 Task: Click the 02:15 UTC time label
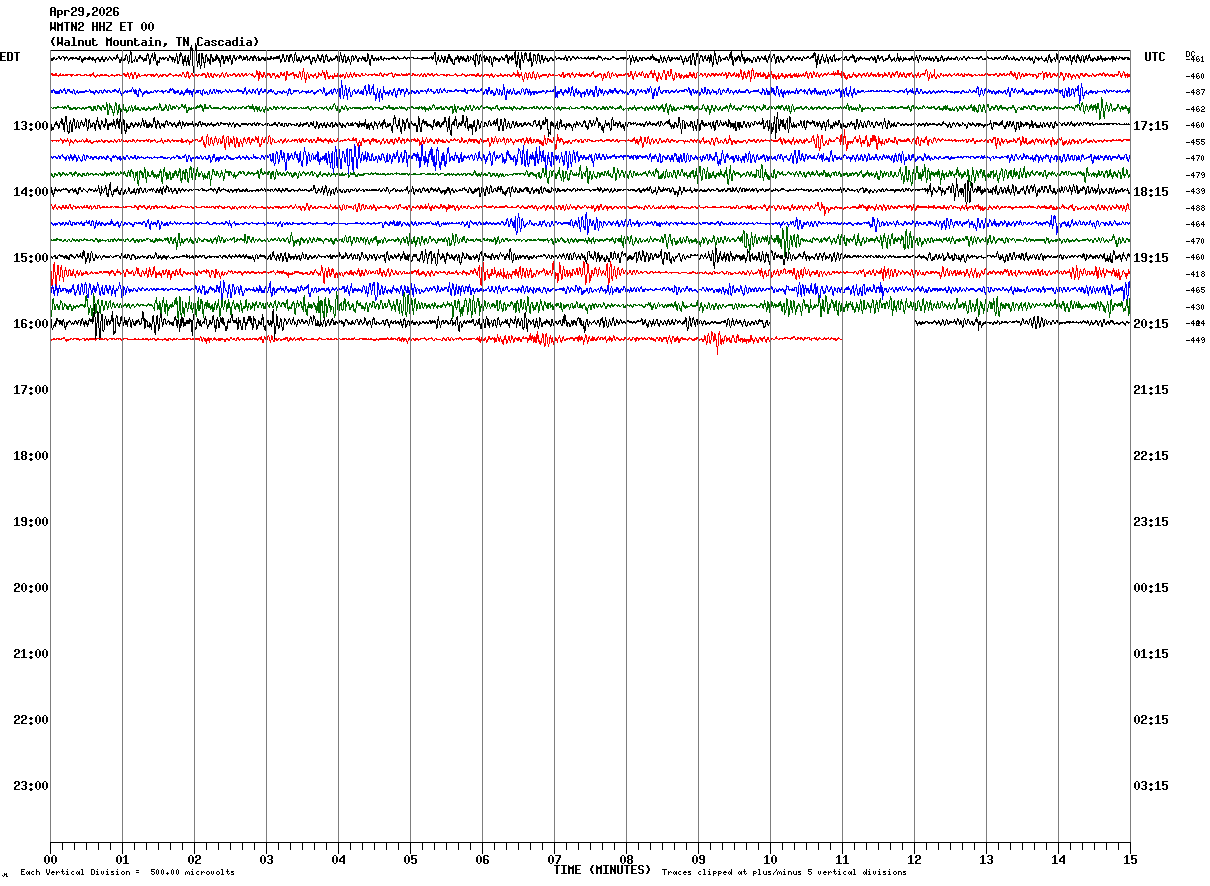1151,720
